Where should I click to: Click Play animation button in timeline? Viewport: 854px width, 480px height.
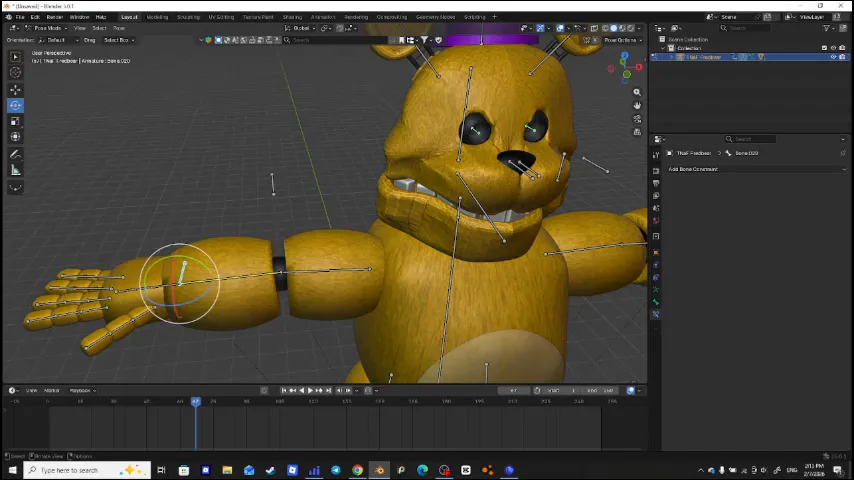(310, 391)
